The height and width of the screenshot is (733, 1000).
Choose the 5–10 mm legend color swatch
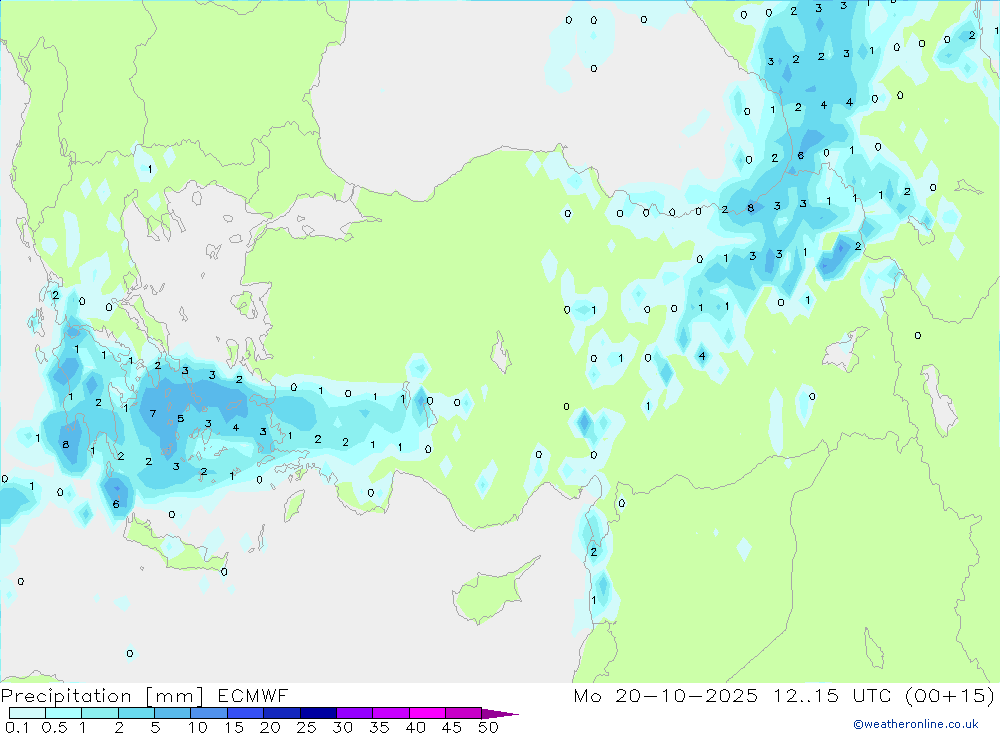point(173,713)
